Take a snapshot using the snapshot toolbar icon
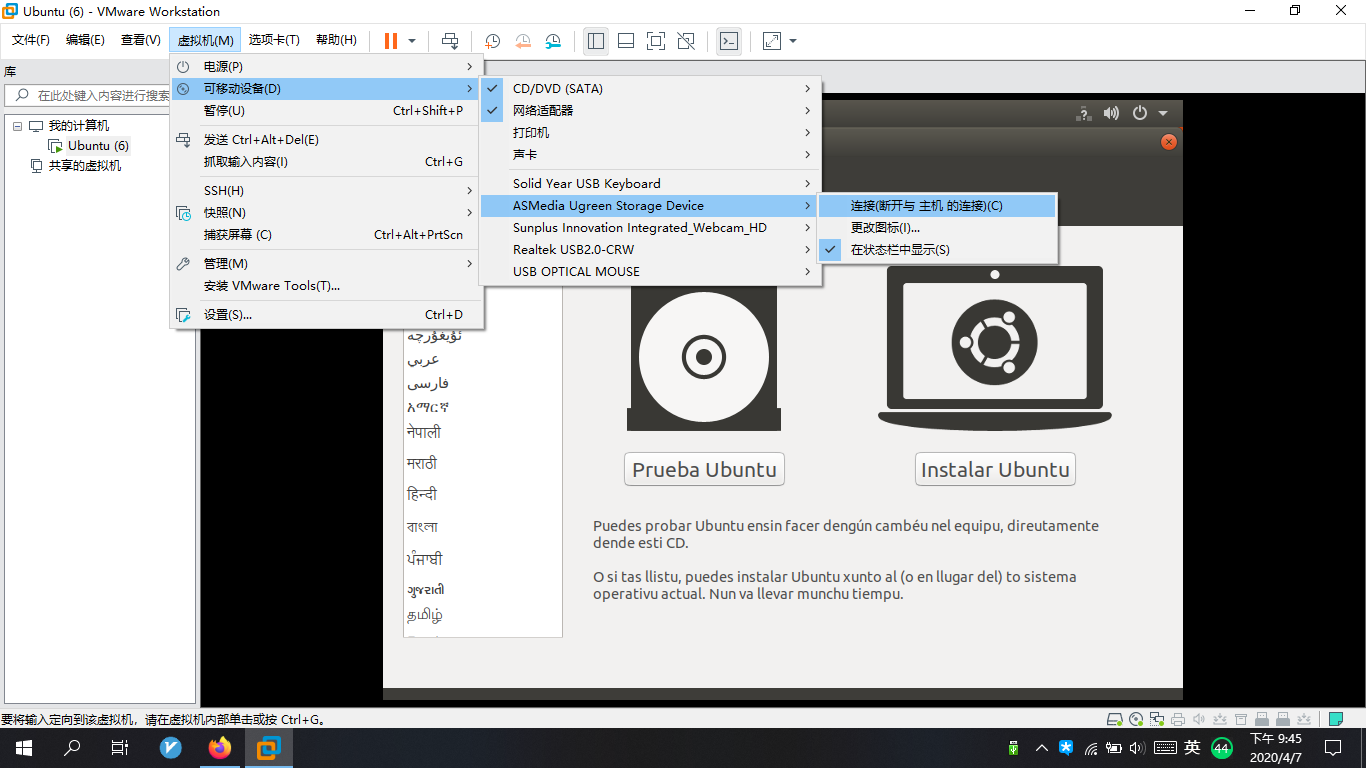Image resolution: width=1366 pixels, height=768 pixels. pyautogui.click(x=491, y=41)
